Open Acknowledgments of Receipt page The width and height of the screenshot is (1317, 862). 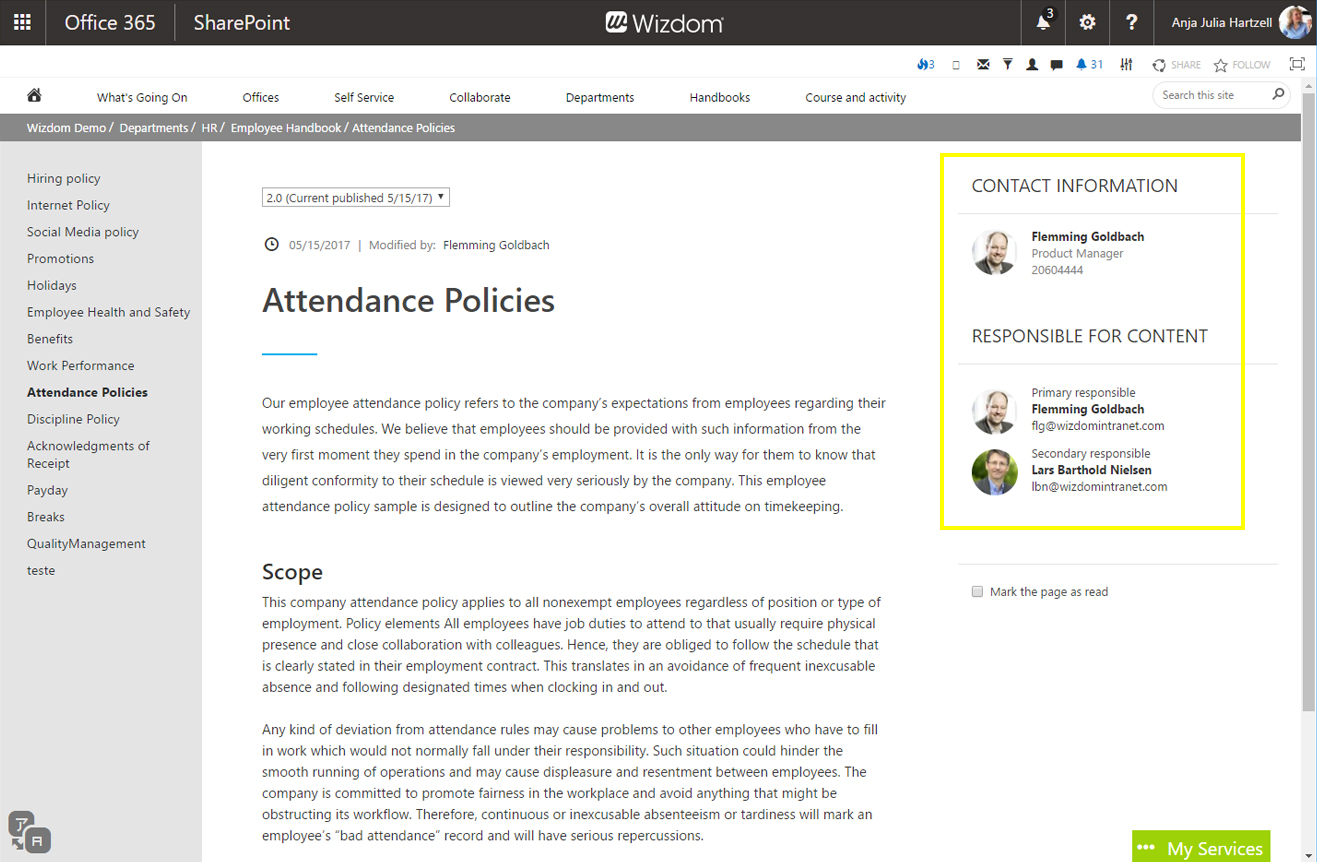pyautogui.click(x=88, y=455)
